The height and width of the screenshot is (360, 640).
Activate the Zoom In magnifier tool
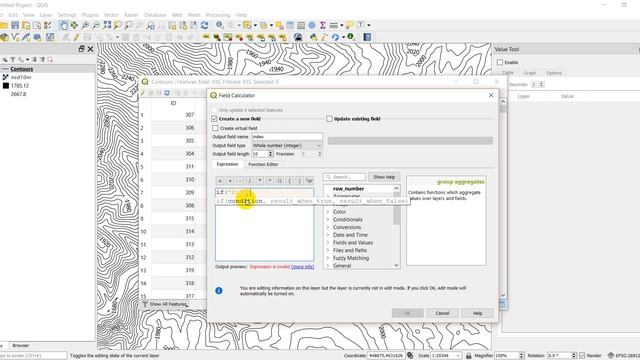pos(85,25)
